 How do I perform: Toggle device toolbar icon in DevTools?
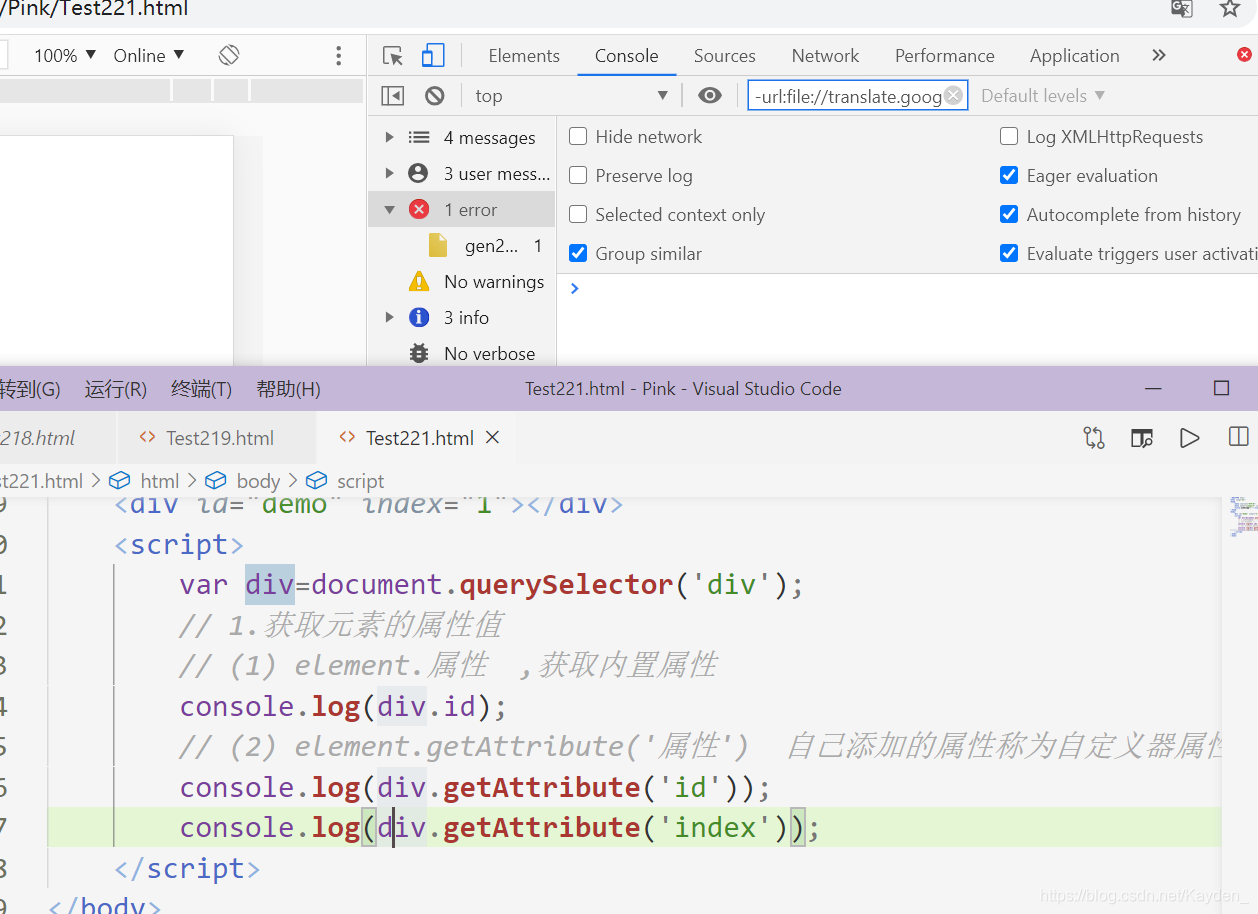(x=433, y=56)
